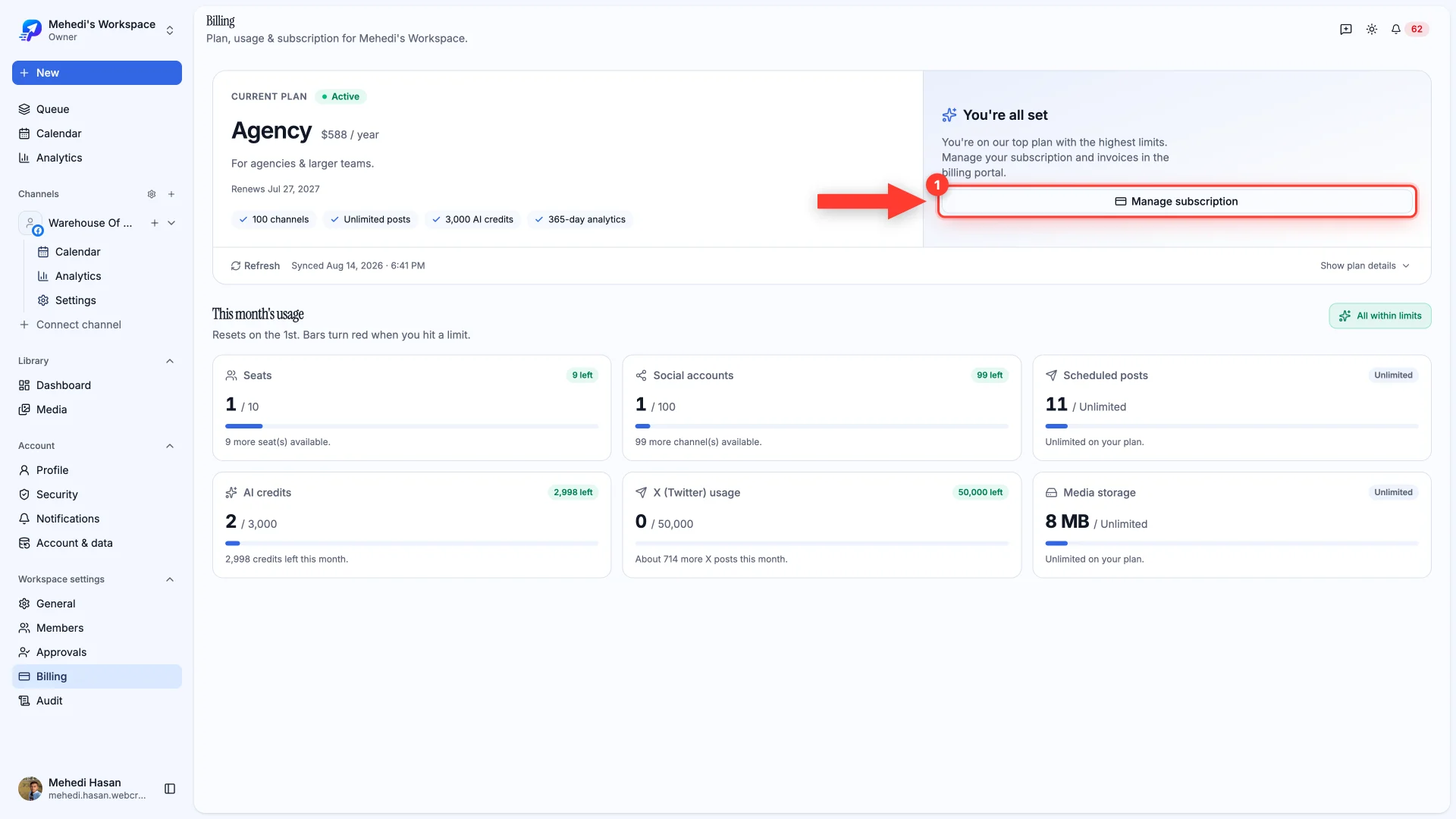Open Approvals page

tap(97, 652)
